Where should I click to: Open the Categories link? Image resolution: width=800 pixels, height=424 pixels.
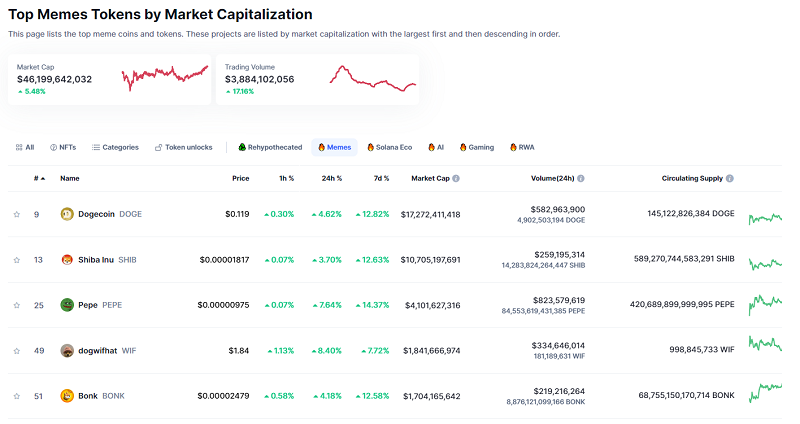tap(115, 147)
